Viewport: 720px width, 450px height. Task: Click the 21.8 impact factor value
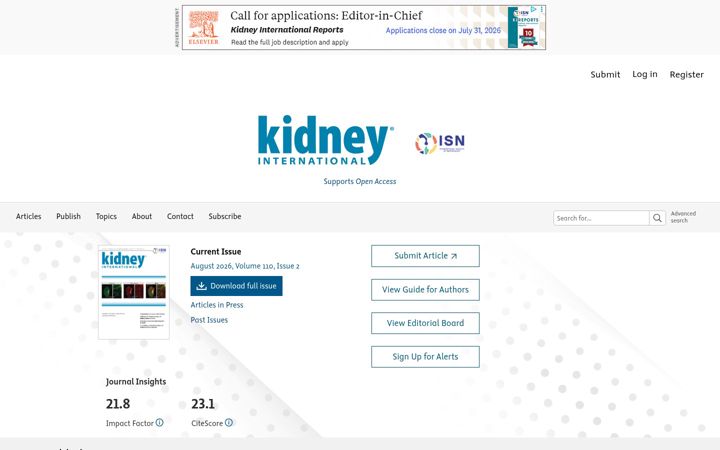(118, 404)
